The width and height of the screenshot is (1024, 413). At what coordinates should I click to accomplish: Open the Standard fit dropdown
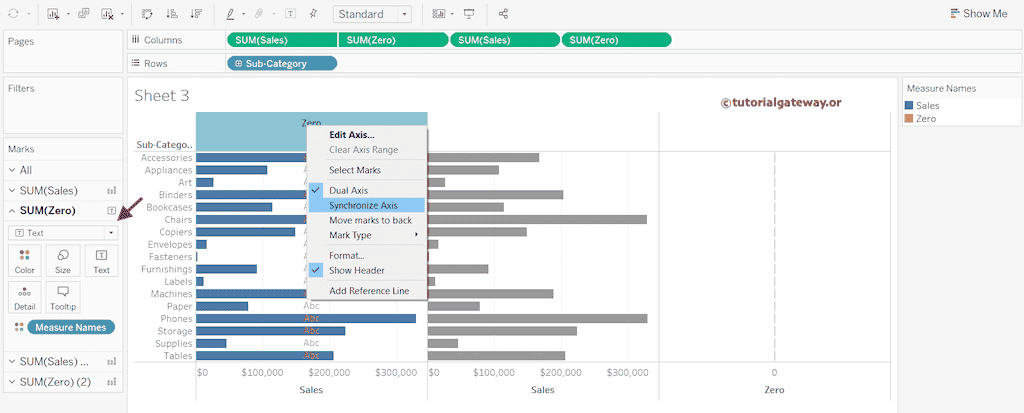click(x=372, y=14)
